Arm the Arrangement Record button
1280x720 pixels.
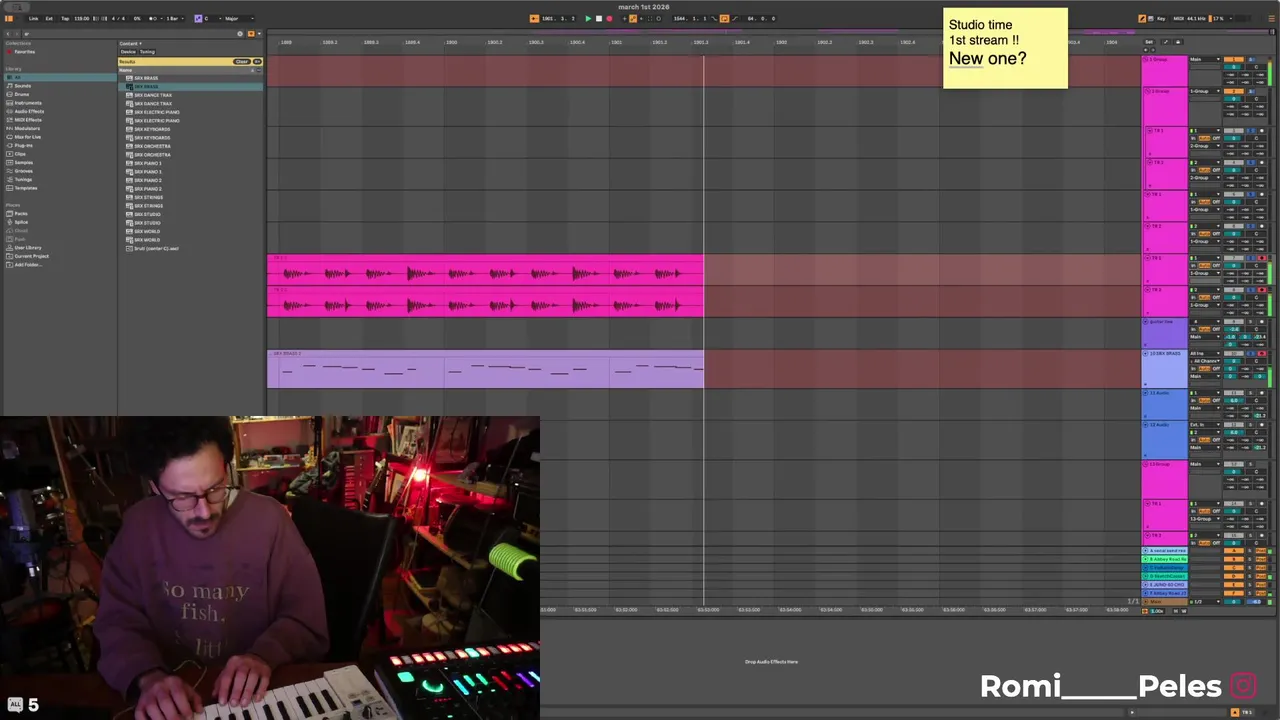click(x=609, y=18)
